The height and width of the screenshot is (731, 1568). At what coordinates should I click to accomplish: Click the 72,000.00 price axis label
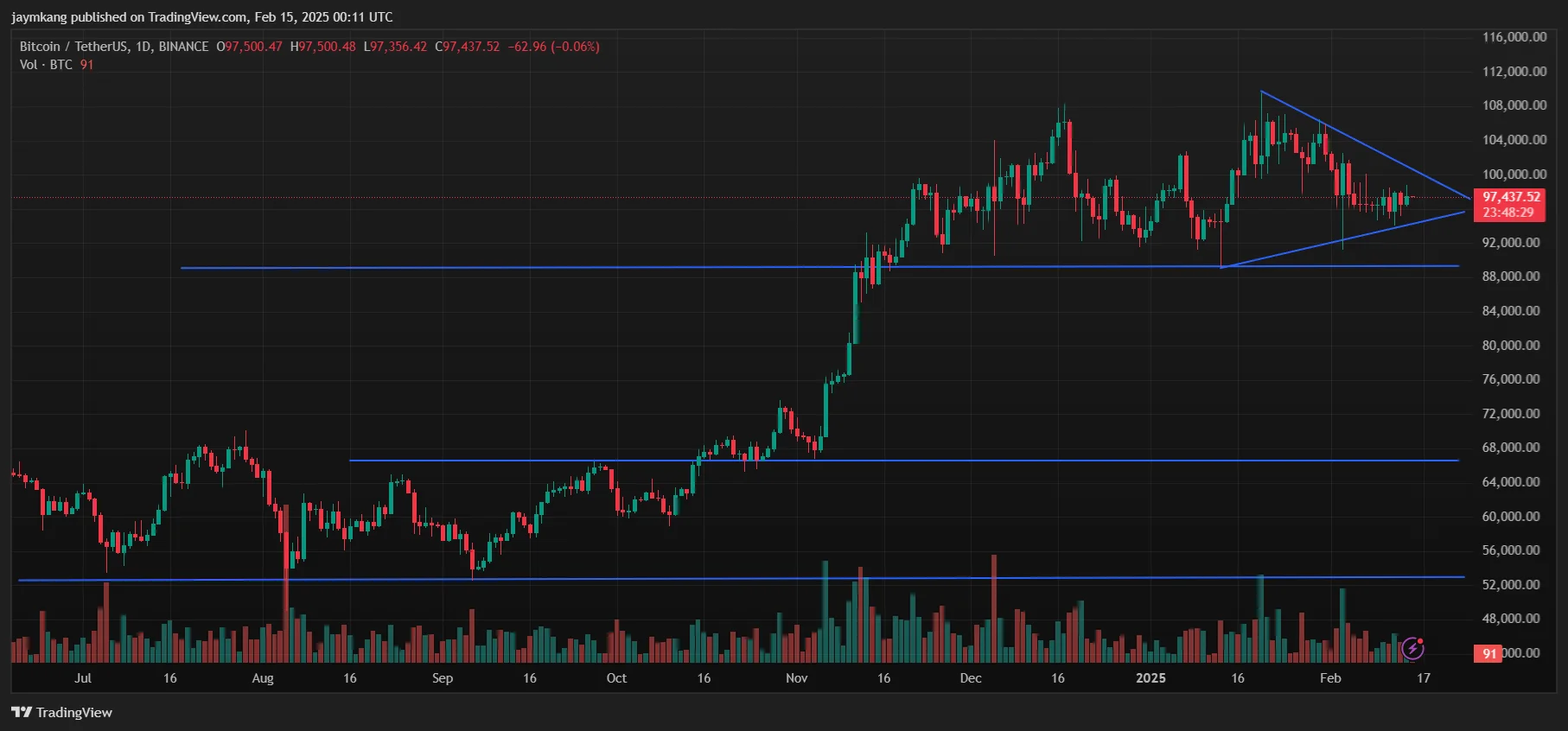tap(1511, 413)
